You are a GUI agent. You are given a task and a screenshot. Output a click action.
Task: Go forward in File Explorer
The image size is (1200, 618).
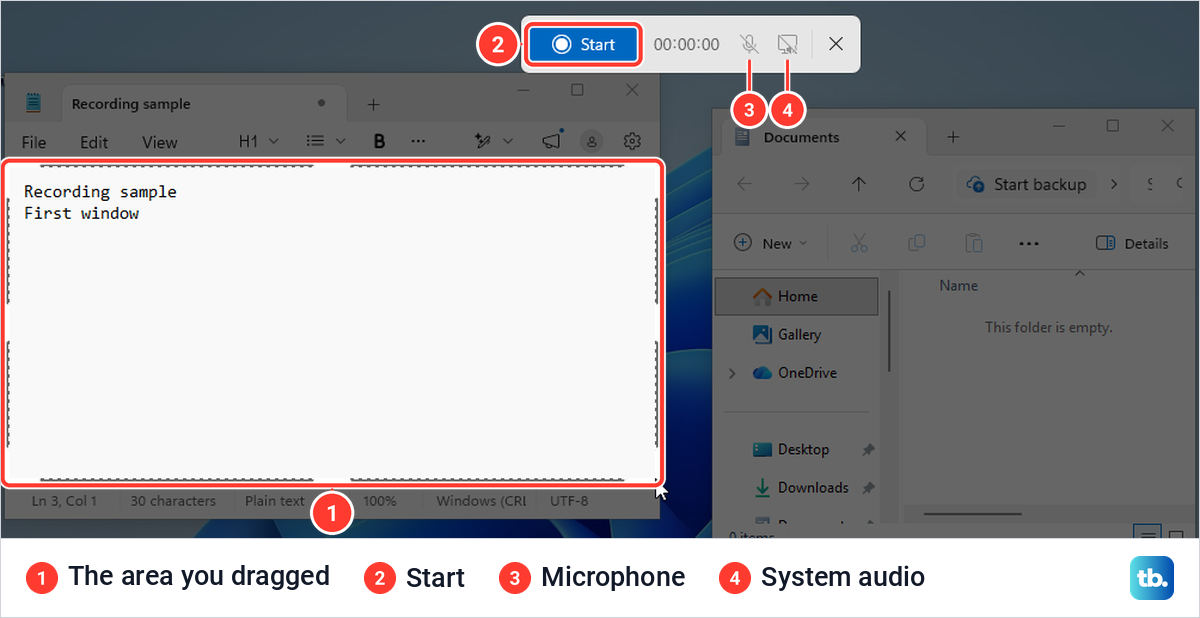801,184
